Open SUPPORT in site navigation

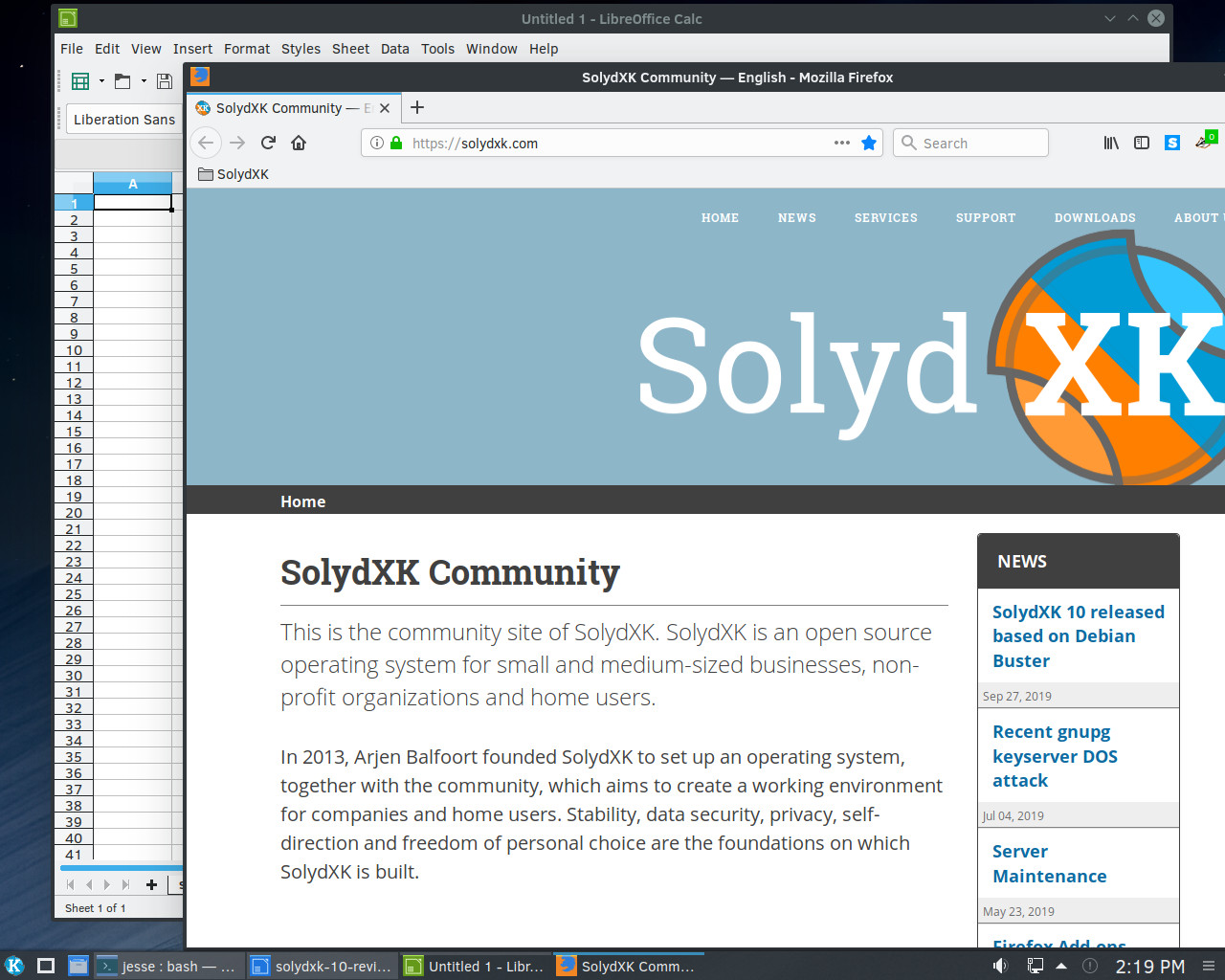tap(986, 218)
